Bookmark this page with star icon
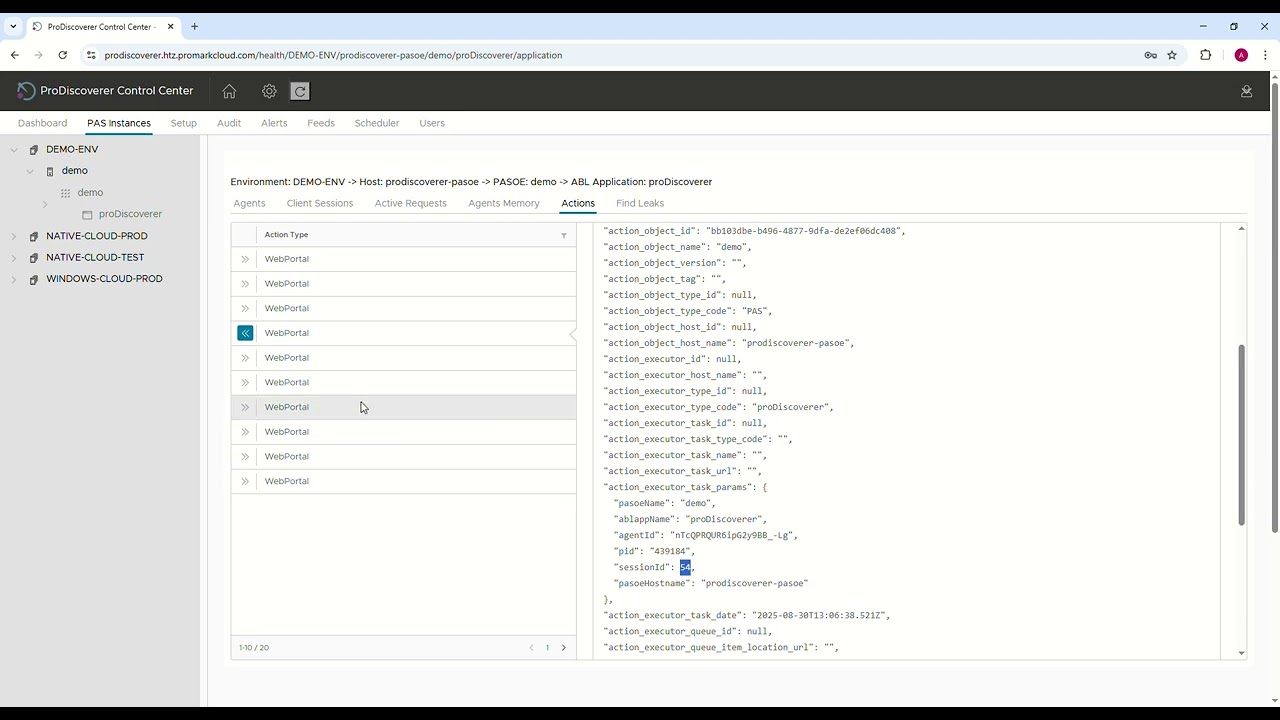 click(1172, 55)
